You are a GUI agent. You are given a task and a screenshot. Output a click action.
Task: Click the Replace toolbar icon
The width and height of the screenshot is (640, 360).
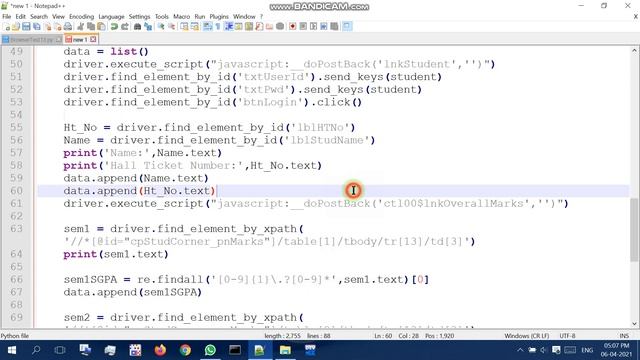[x=148, y=27]
